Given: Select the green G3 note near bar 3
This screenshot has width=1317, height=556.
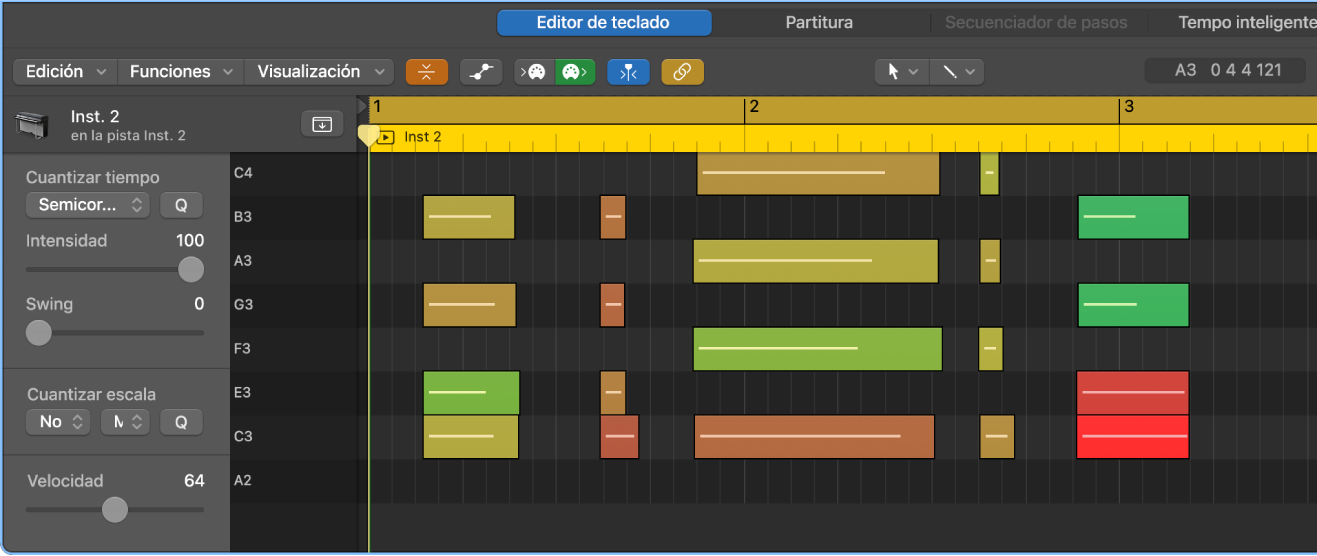Looking at the screenshot, I should pyautogui.click(x=1134, y=305).
